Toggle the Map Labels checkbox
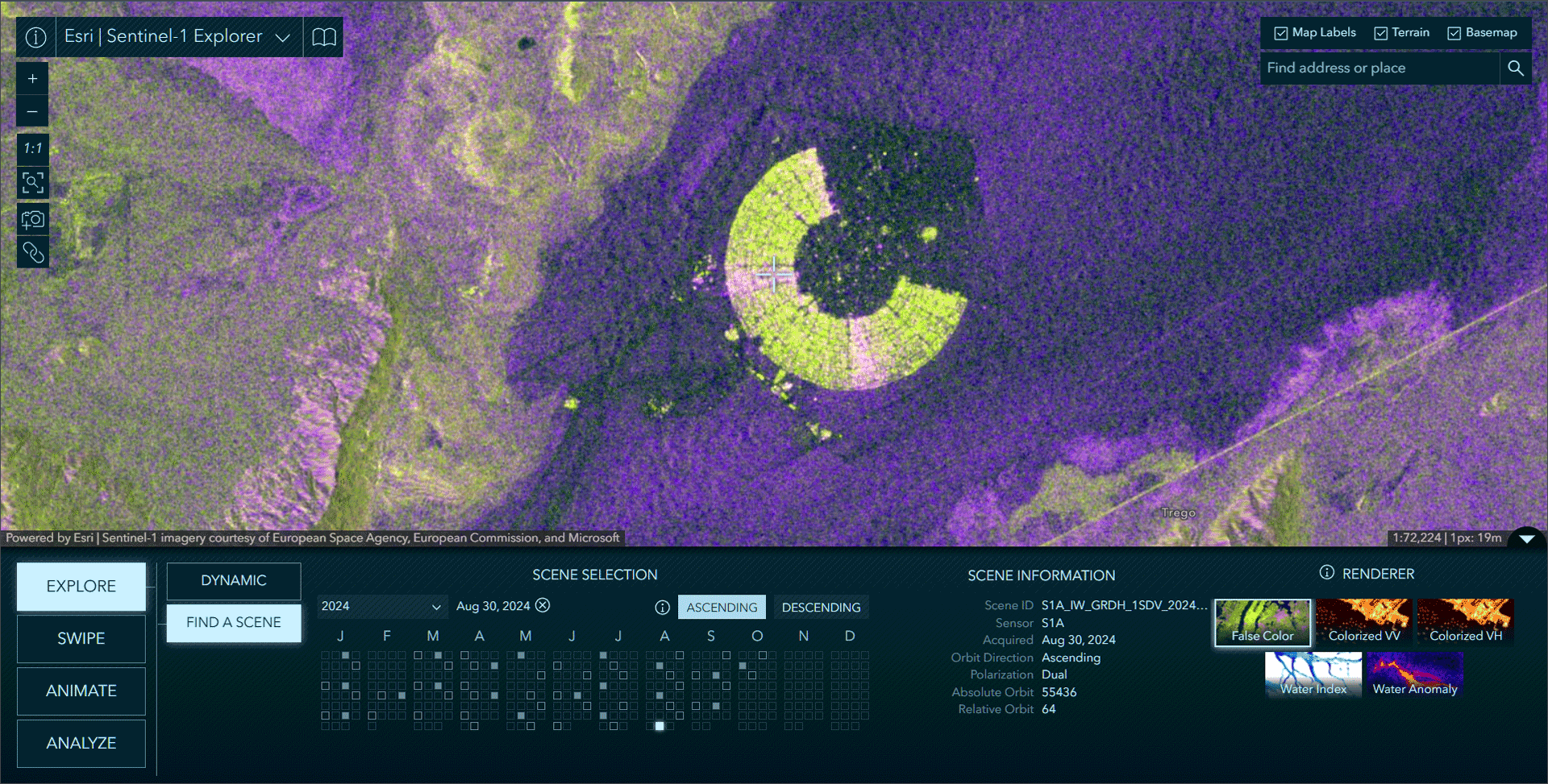The image size is (1548, 784). tap(1280, 33)
